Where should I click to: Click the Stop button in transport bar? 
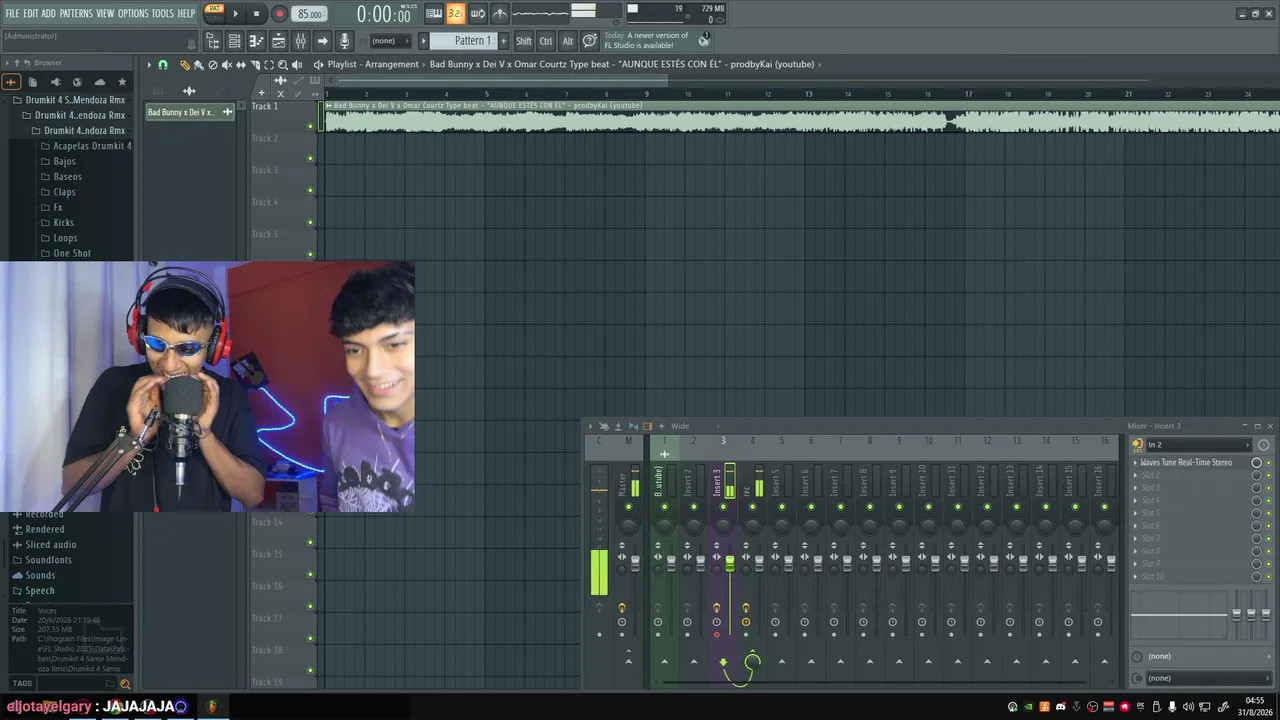click(257, 14)
